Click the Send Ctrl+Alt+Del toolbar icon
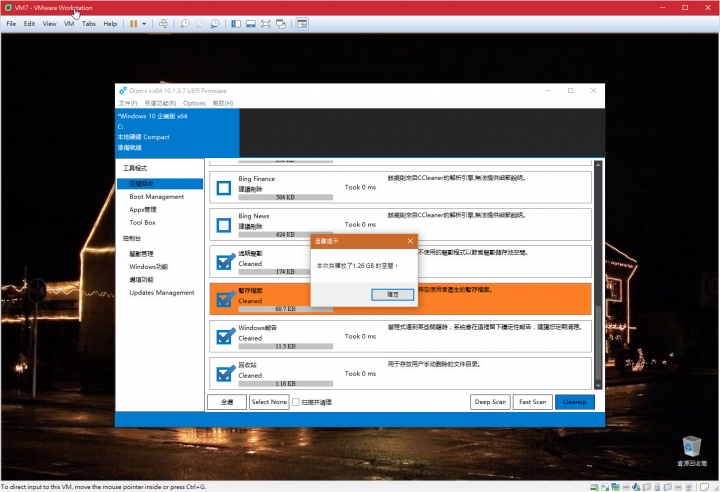Viewport: 720px width, 492px height. (163, 24)
